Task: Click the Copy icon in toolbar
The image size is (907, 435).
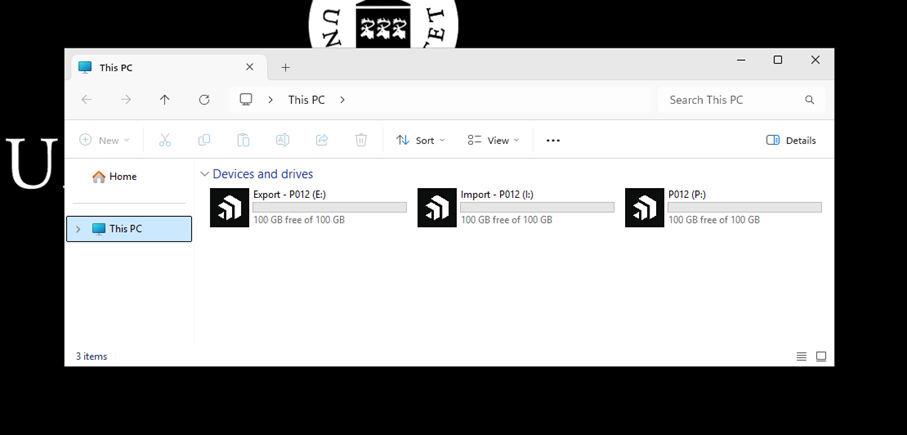Action: click(204, 140)
